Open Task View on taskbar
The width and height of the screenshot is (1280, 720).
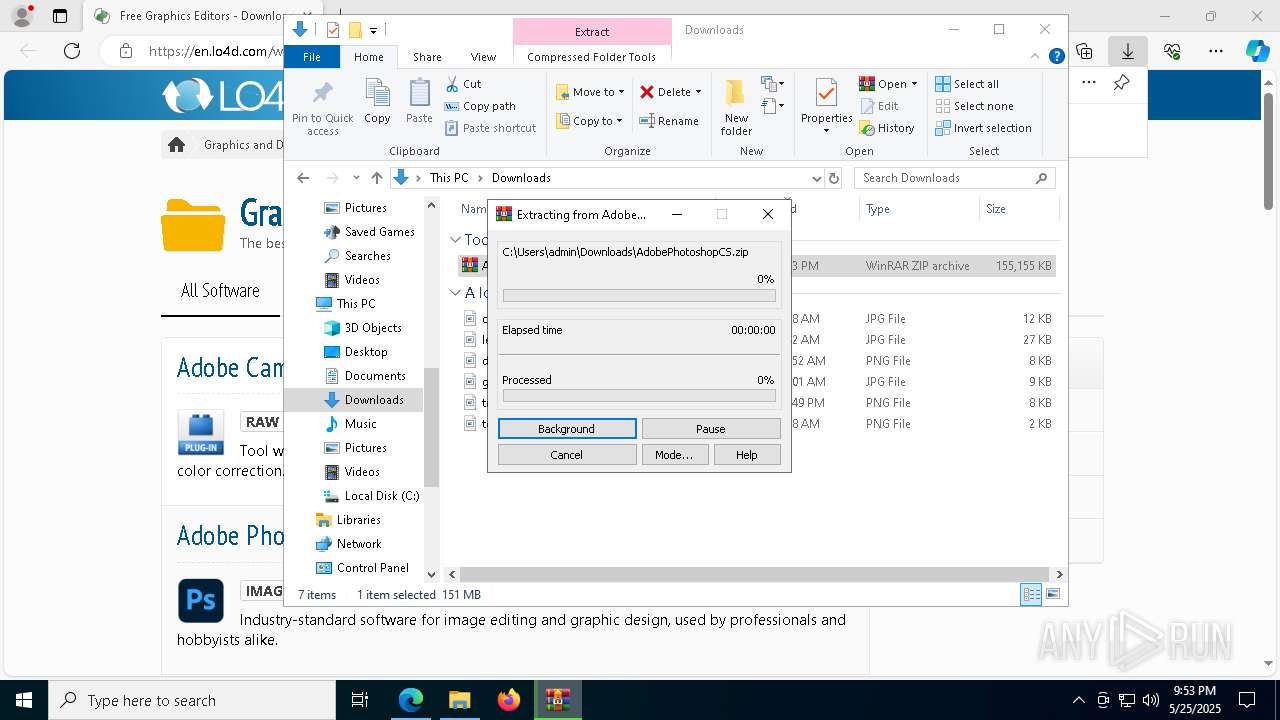point(360,700)
